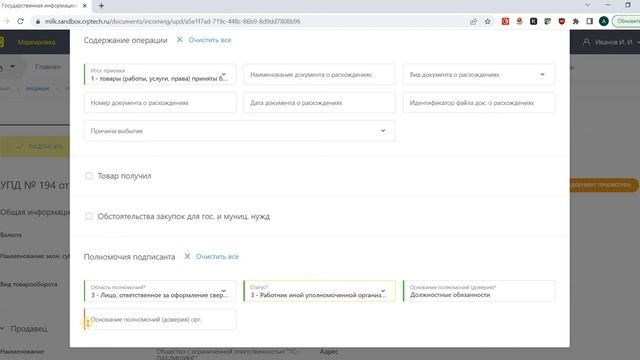640x360 pixels.
Task: Click Основание полномочий (доверия) орг. field
Action: point(160,319)
